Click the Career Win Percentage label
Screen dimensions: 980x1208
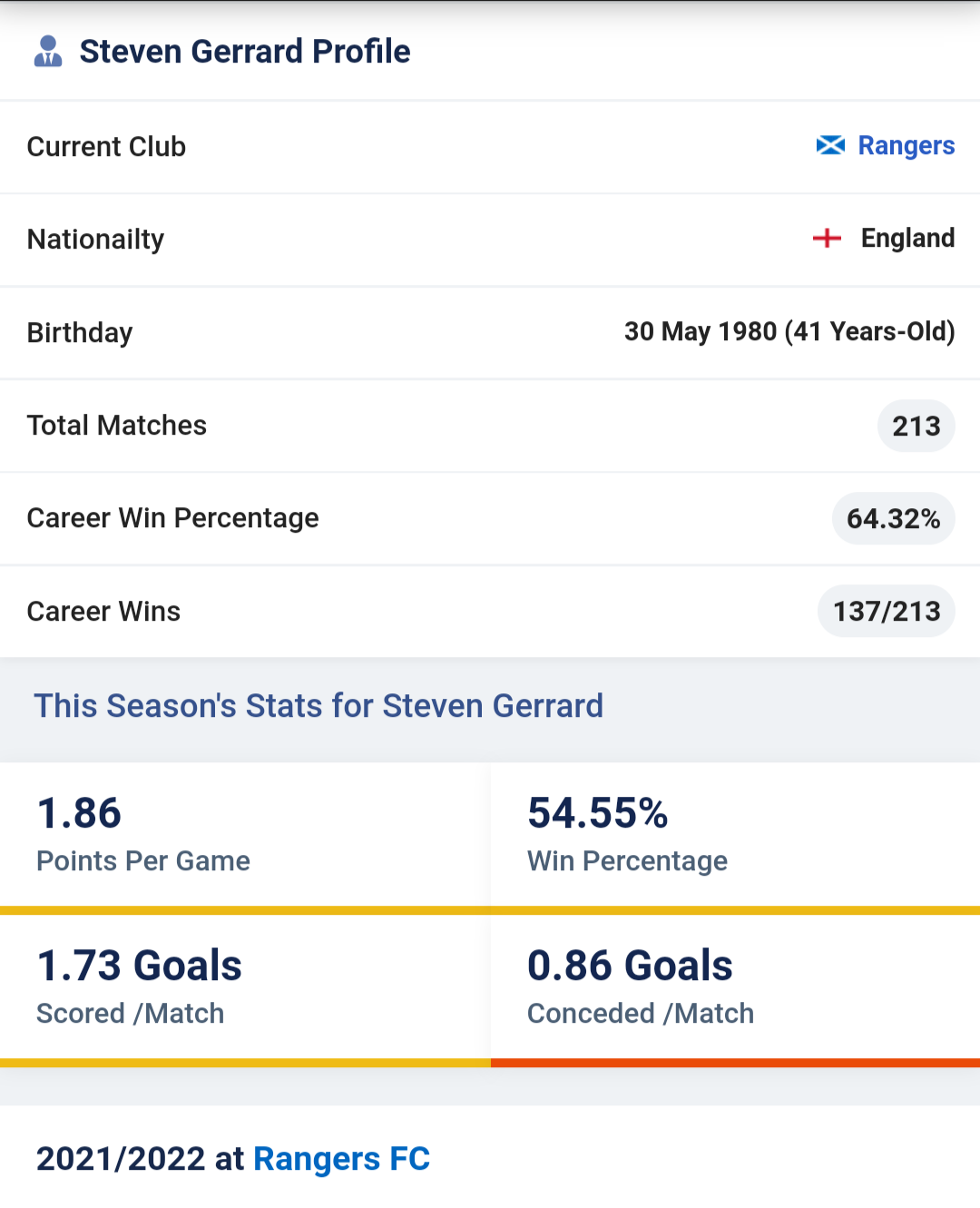click(172, 518)
